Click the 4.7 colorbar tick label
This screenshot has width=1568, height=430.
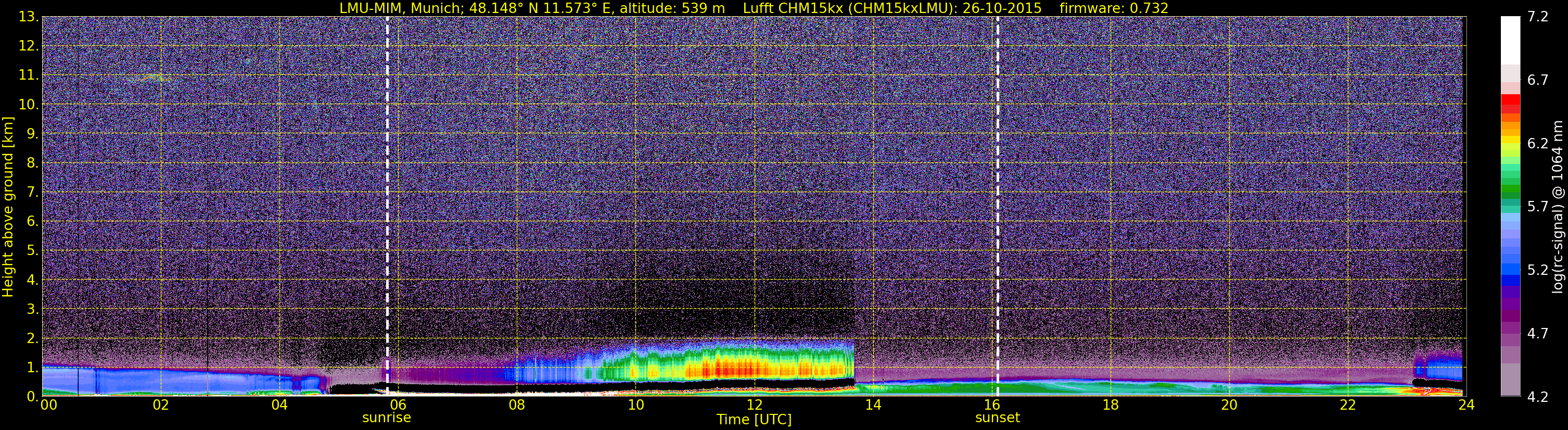(x=1538, y=334)
